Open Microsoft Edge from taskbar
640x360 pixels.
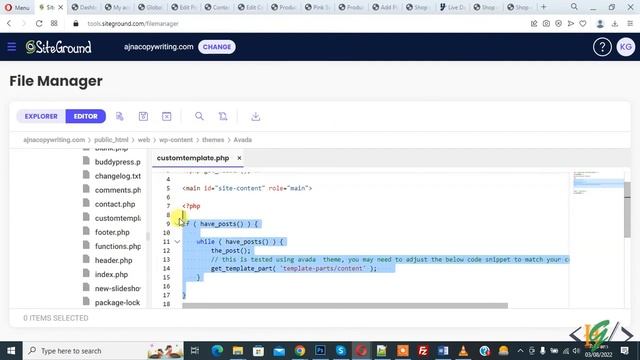tap(217, 351)
